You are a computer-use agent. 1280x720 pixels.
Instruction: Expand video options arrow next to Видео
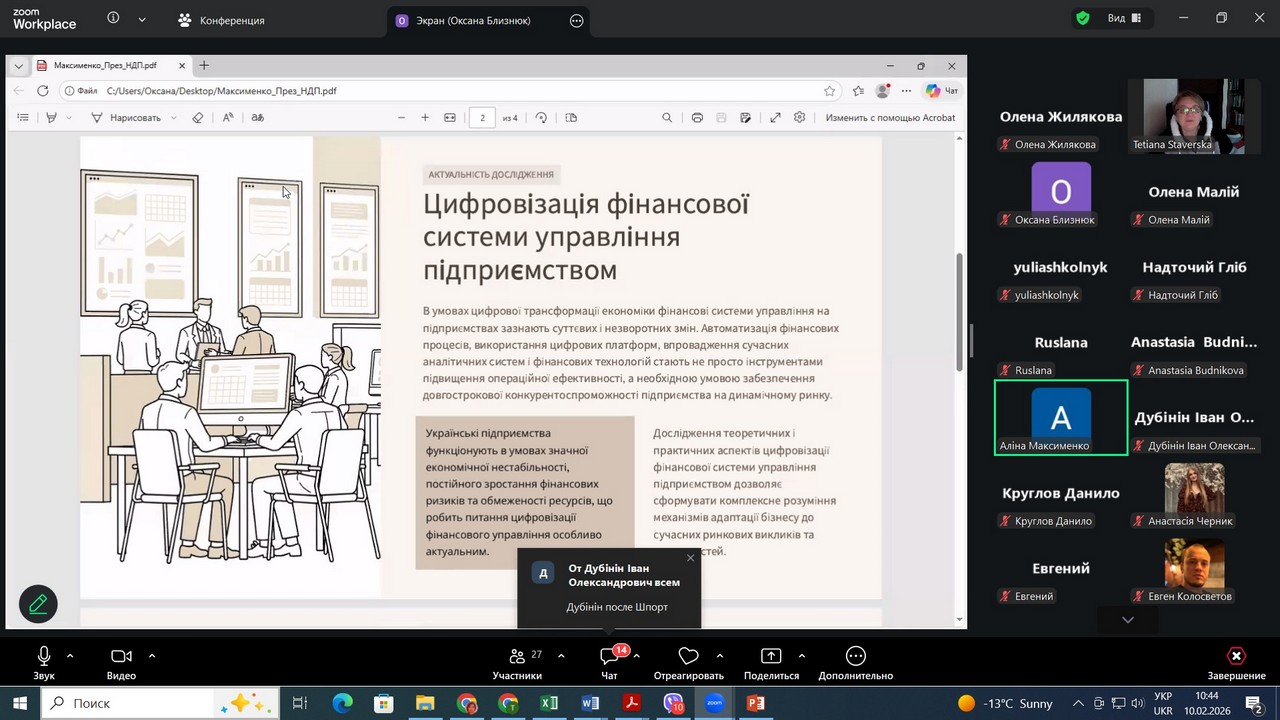tap(152, 656)
